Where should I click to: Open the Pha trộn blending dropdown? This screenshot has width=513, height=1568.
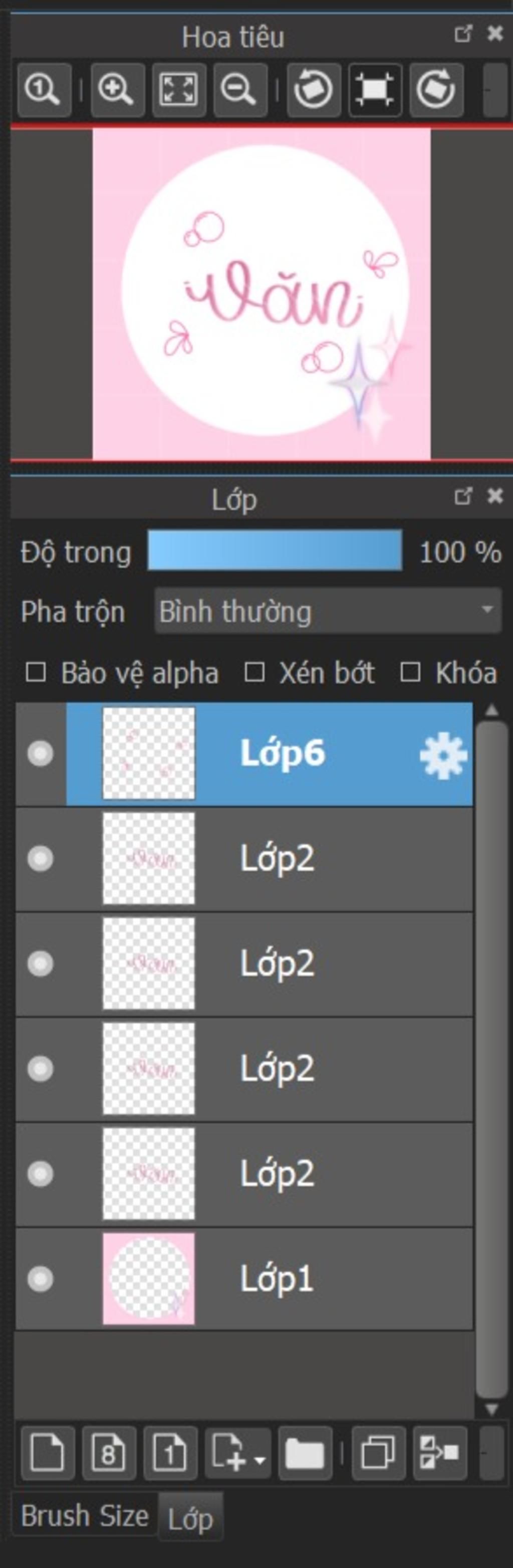tap(328, 611)
